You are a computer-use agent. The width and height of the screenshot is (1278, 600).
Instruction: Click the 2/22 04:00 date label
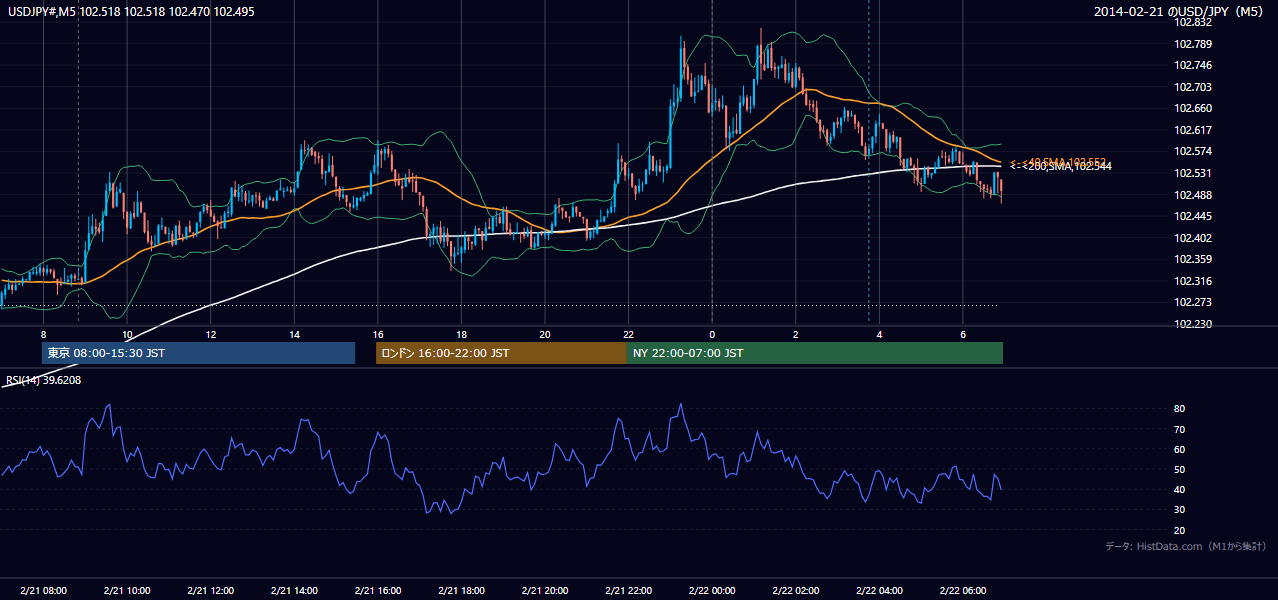[x=879, y=591]
